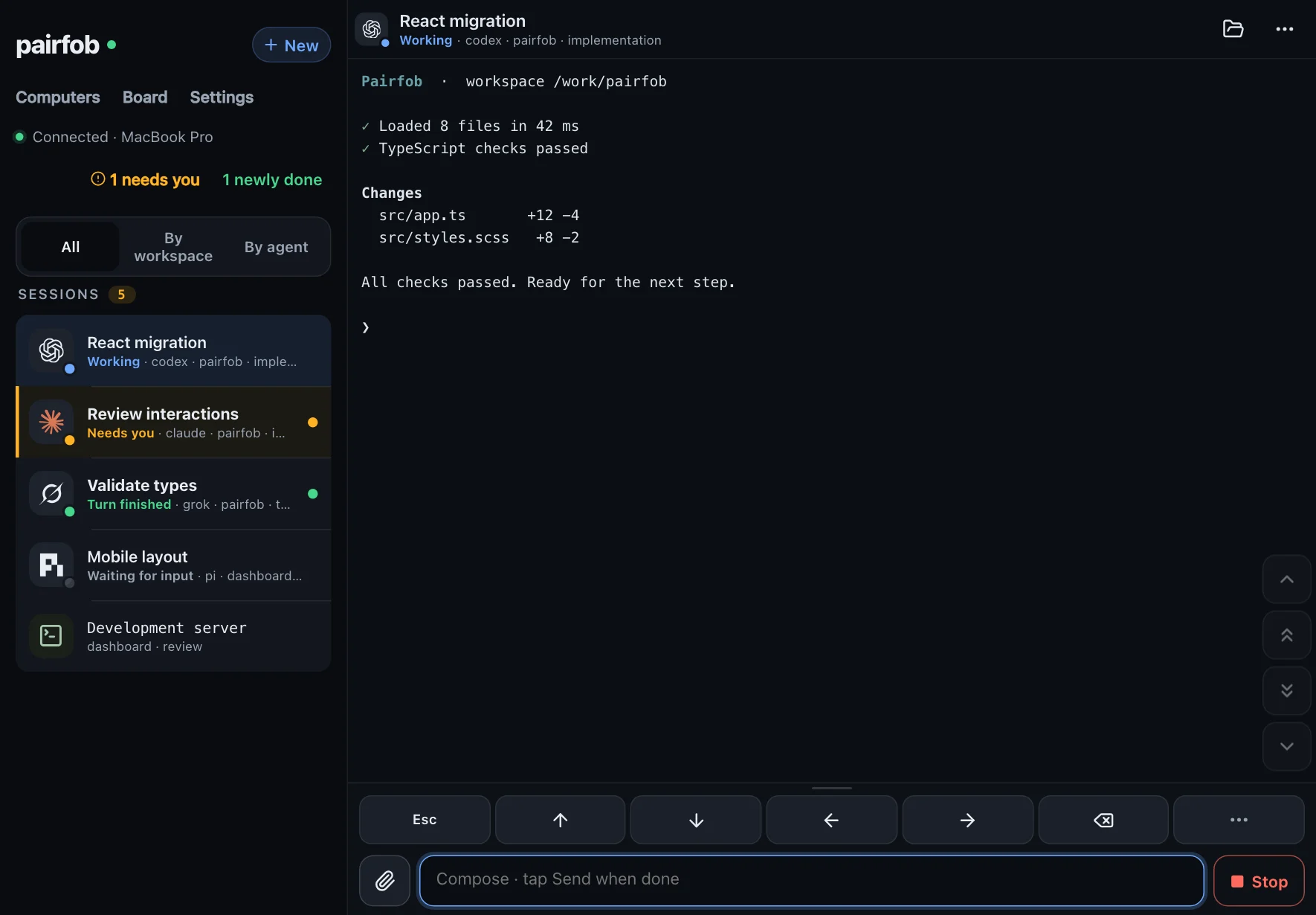Click the keyboard panel drag handle
Image resolution: width=1316 pixels, height=915 pixels.
831,788
